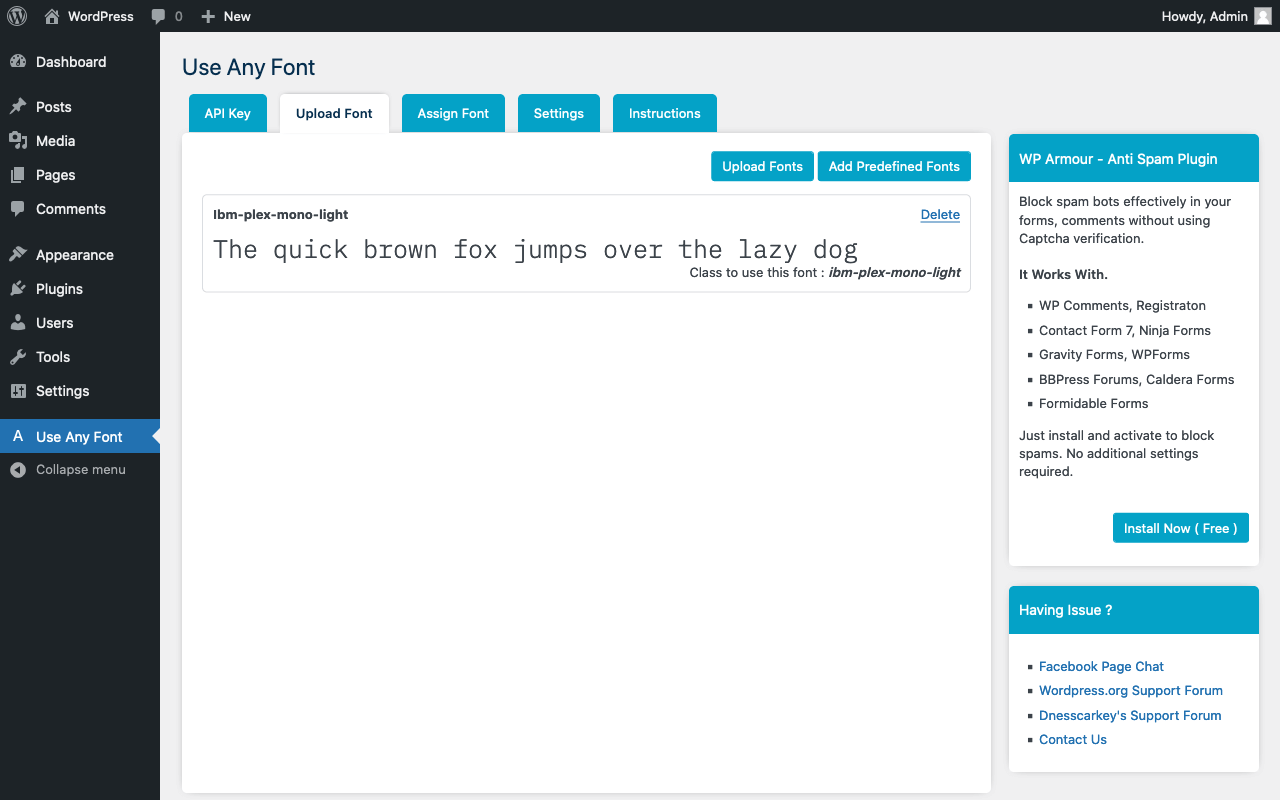1280x800 pixels.
Task: Open the plugin Settings tab
Action: tap(558, 113)
